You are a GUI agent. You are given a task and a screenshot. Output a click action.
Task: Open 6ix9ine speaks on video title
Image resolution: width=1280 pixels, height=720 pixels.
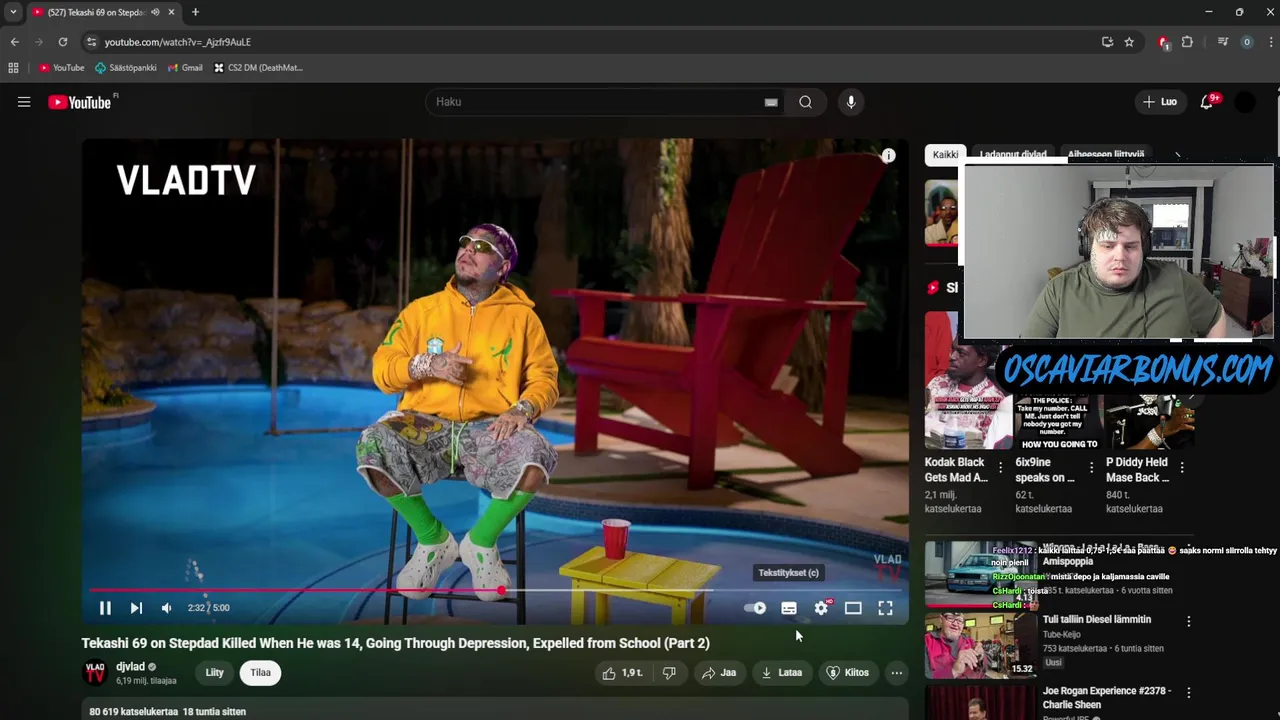click(x=1045, y=470)
